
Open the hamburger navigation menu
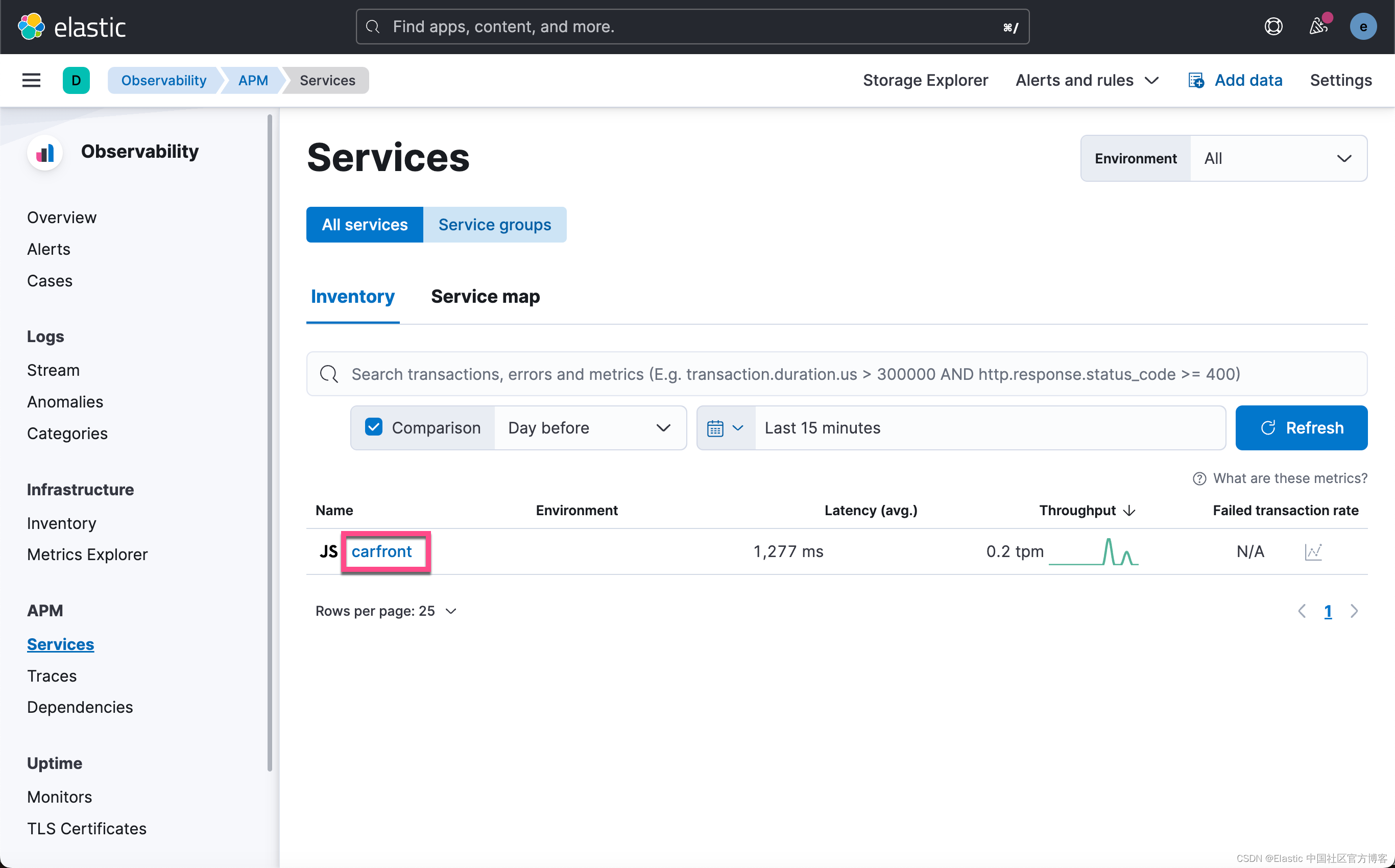point(31,80)
